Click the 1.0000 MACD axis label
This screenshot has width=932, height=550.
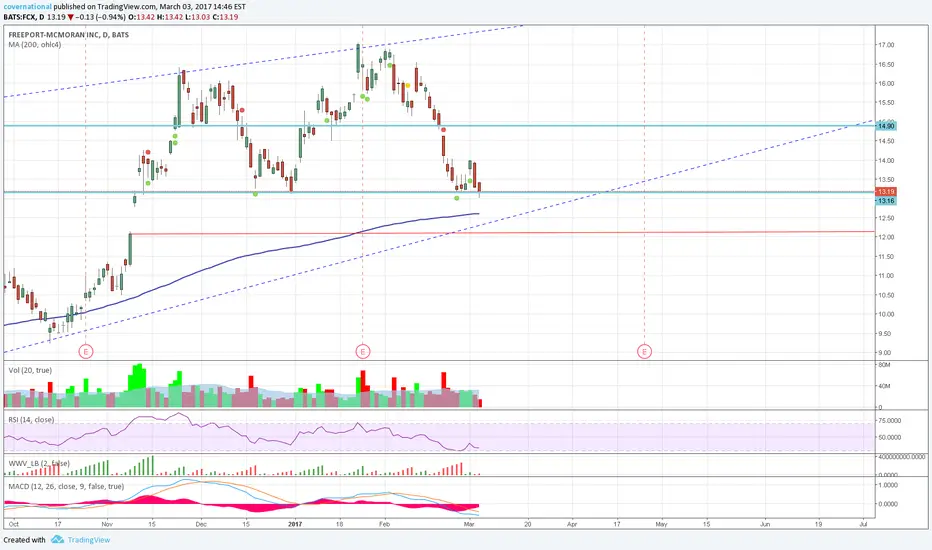point(887,485)
